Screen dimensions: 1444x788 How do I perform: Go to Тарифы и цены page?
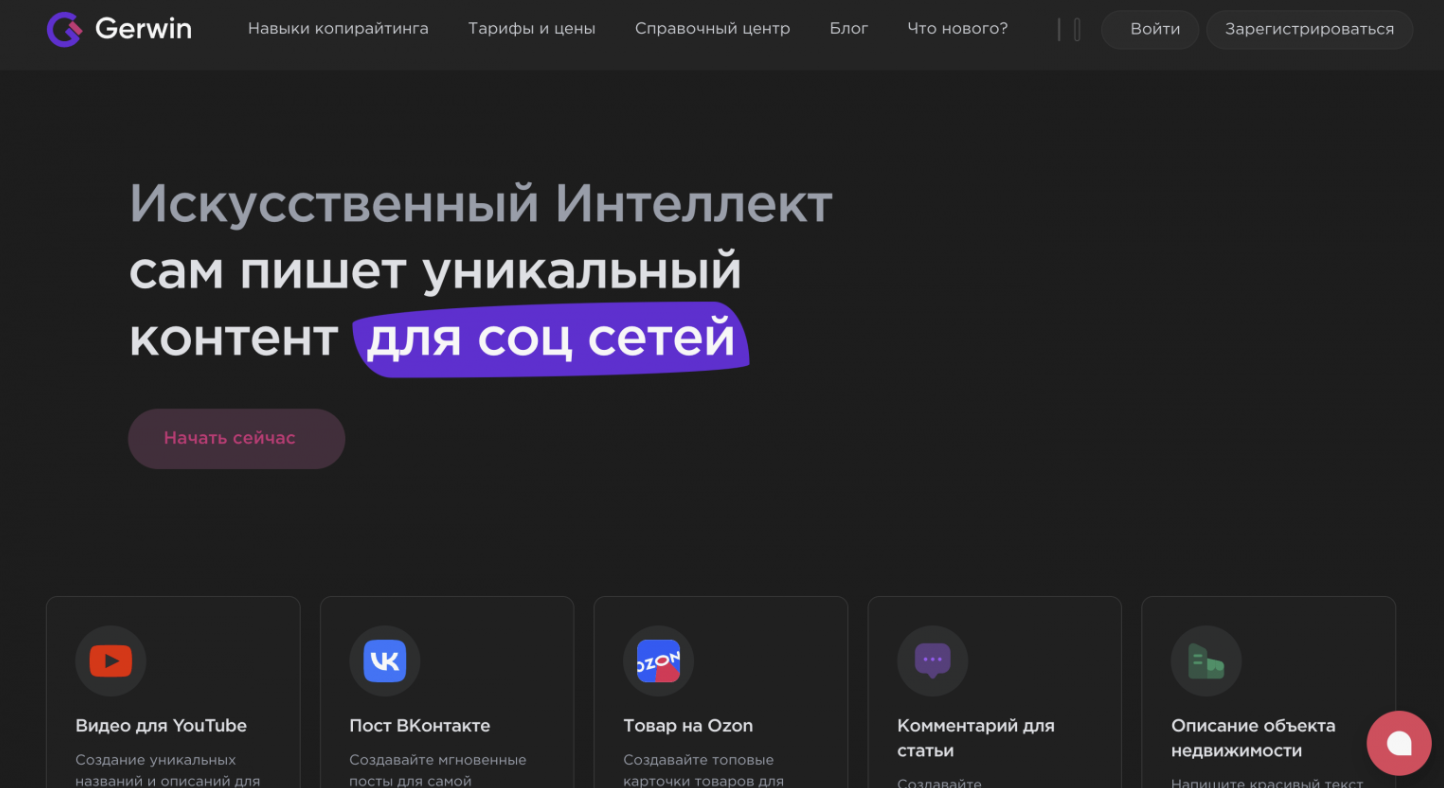pos(531,29)
